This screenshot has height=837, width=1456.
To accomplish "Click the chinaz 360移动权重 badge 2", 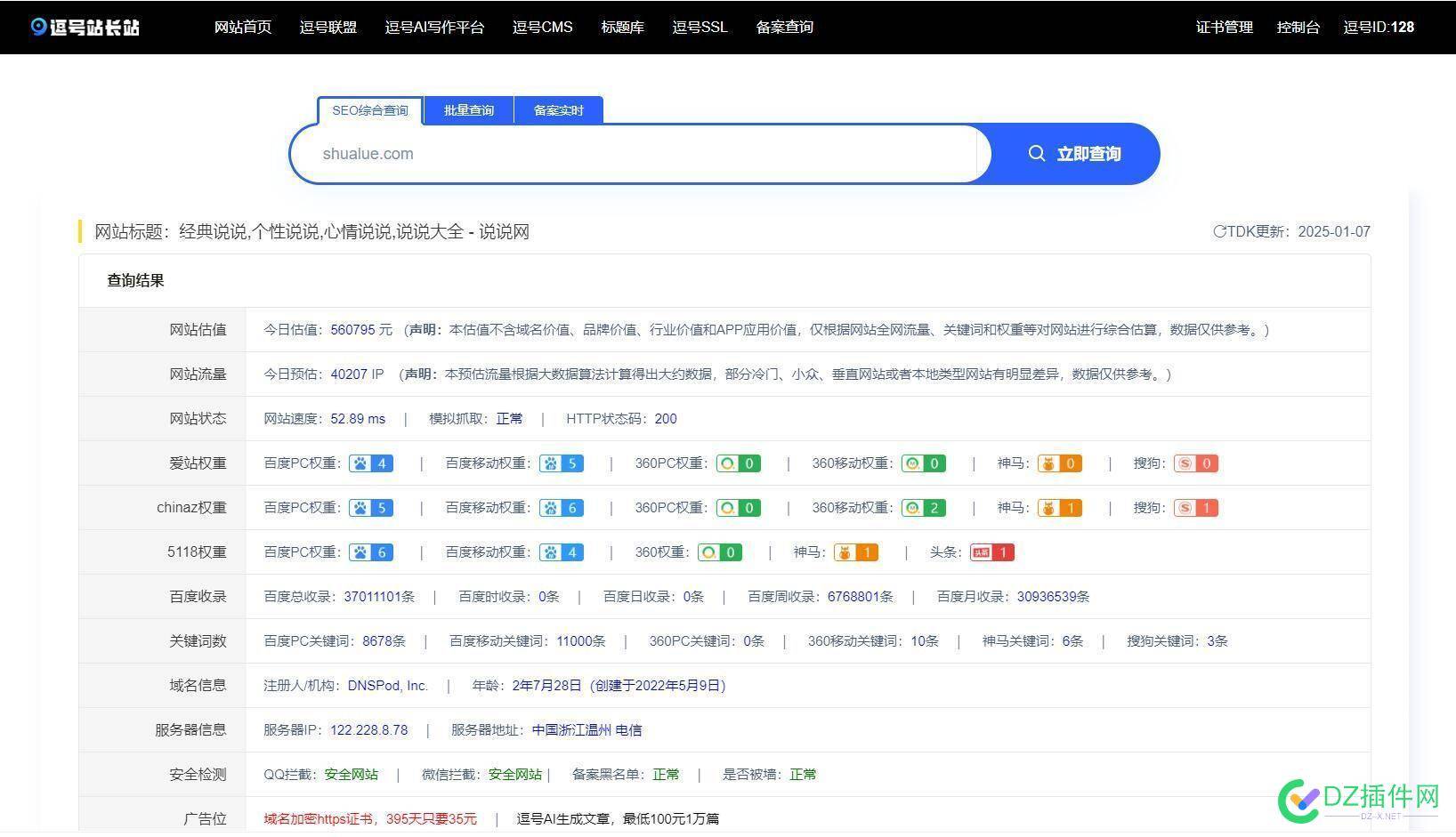I will click(x=924, y=508).
